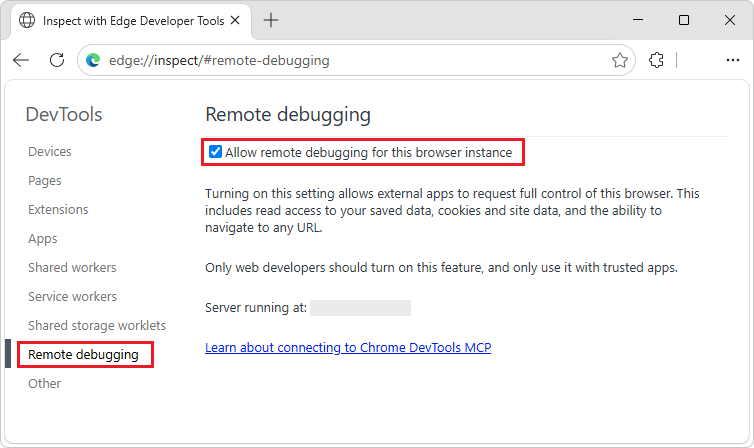754x448 pixels.
Task: Open Pages section in sidebar
Action: pyautogui.click(x=45, y=181)
